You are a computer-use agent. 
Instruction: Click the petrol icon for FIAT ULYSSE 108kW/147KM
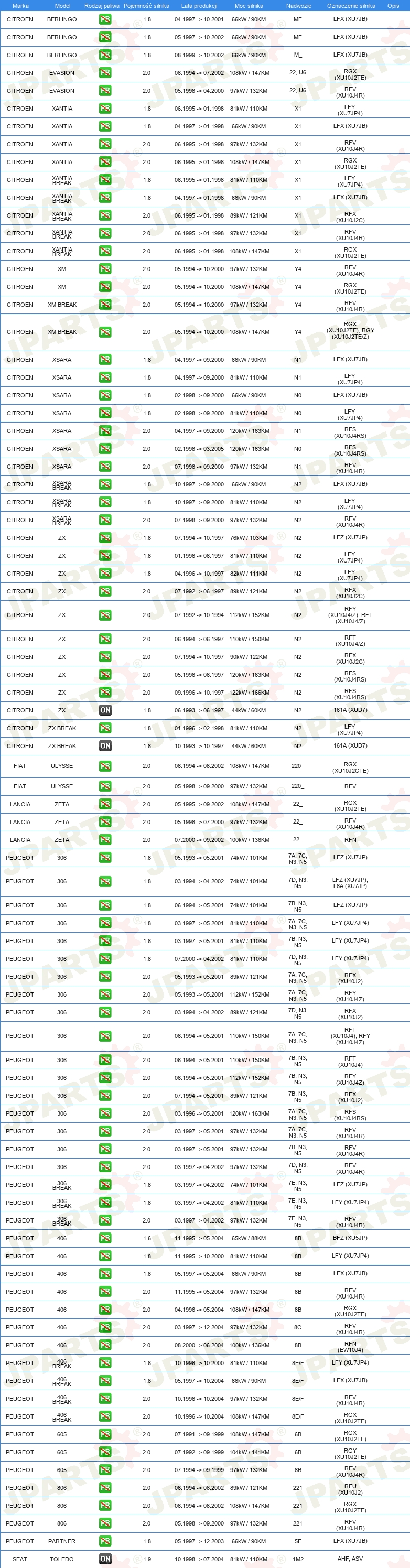pos(105,766)
